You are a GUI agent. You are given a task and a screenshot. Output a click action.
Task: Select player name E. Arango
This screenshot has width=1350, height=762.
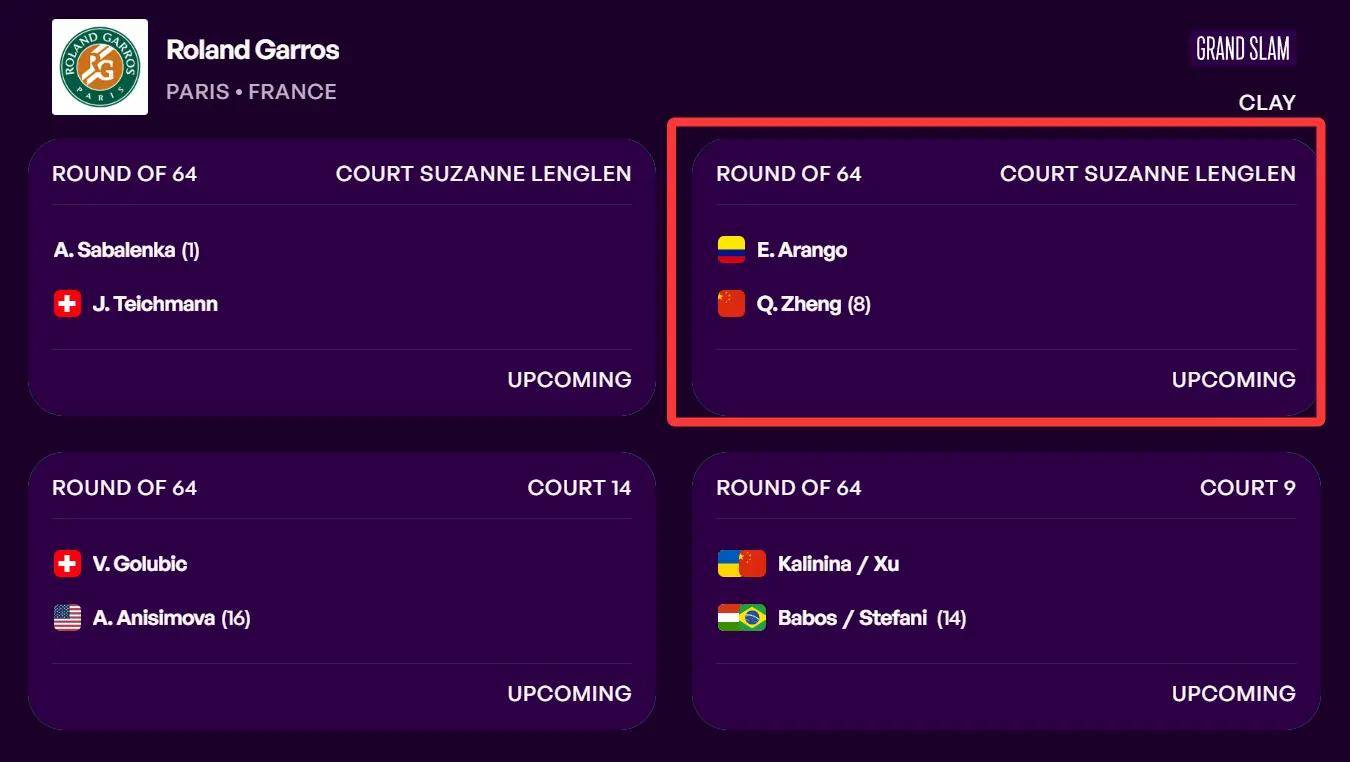point(802,250)
